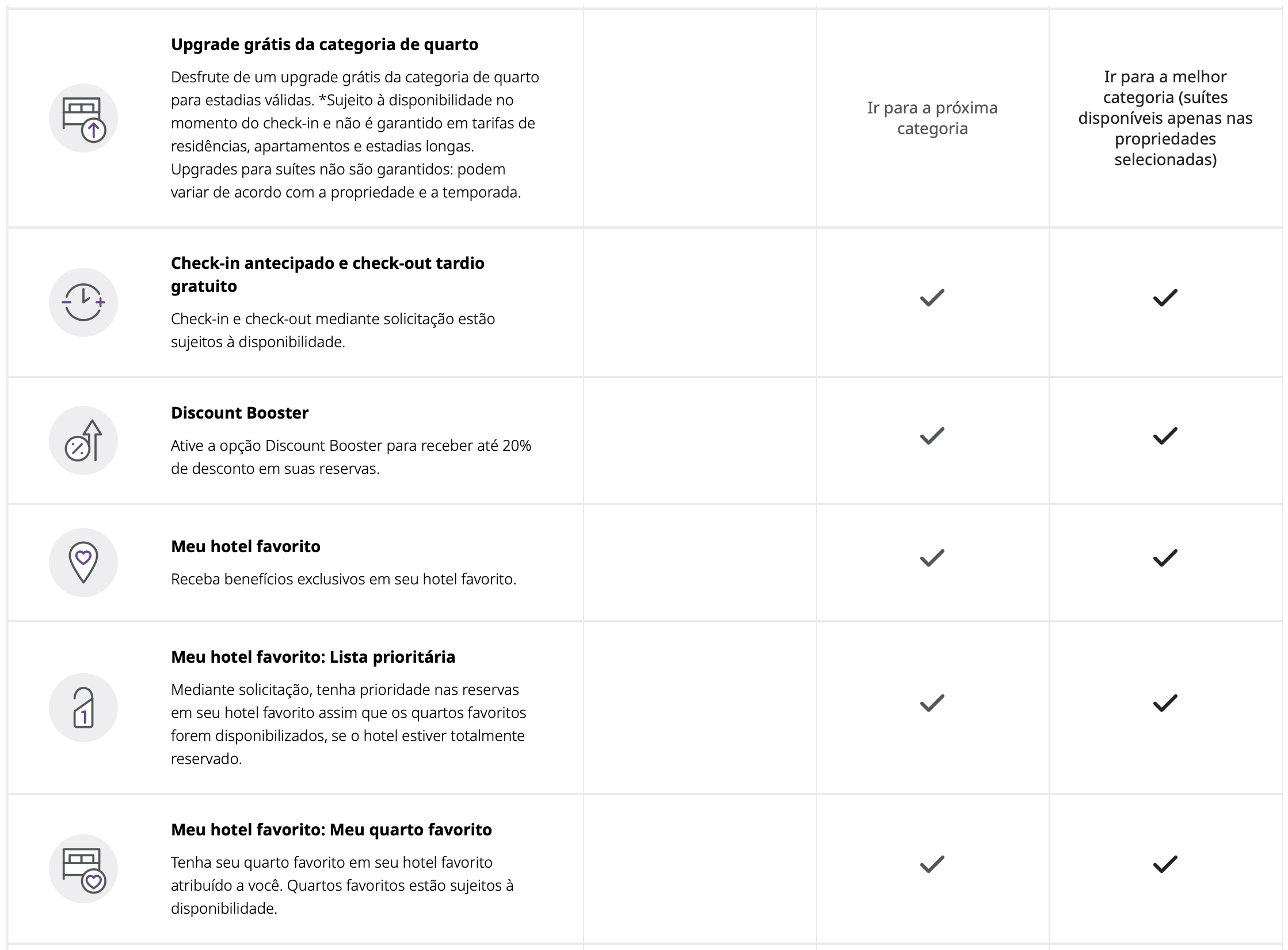Click 'Ir para a melhor categoria' cell text
This screenshot has height=950, width=1288.
pyautogui.click(x=1165, y=118)
